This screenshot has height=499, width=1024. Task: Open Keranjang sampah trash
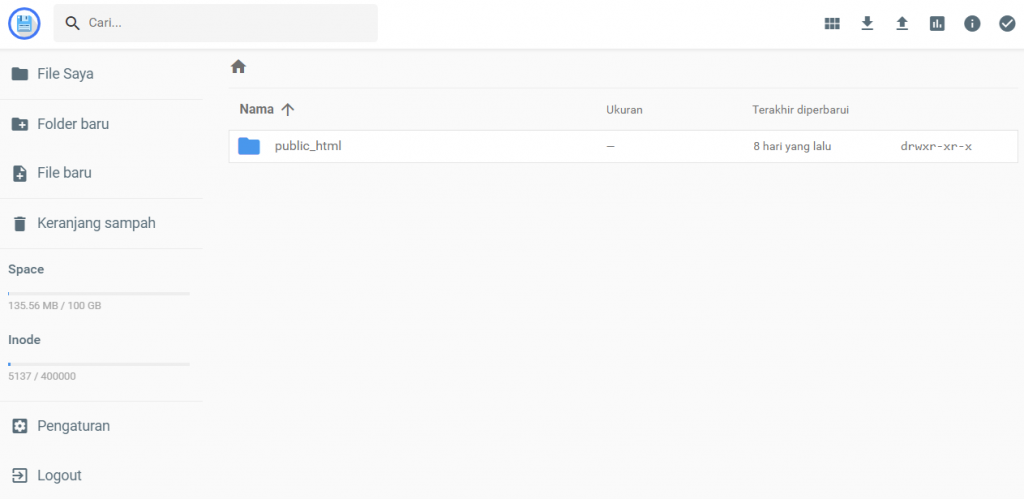coord(95,223)
